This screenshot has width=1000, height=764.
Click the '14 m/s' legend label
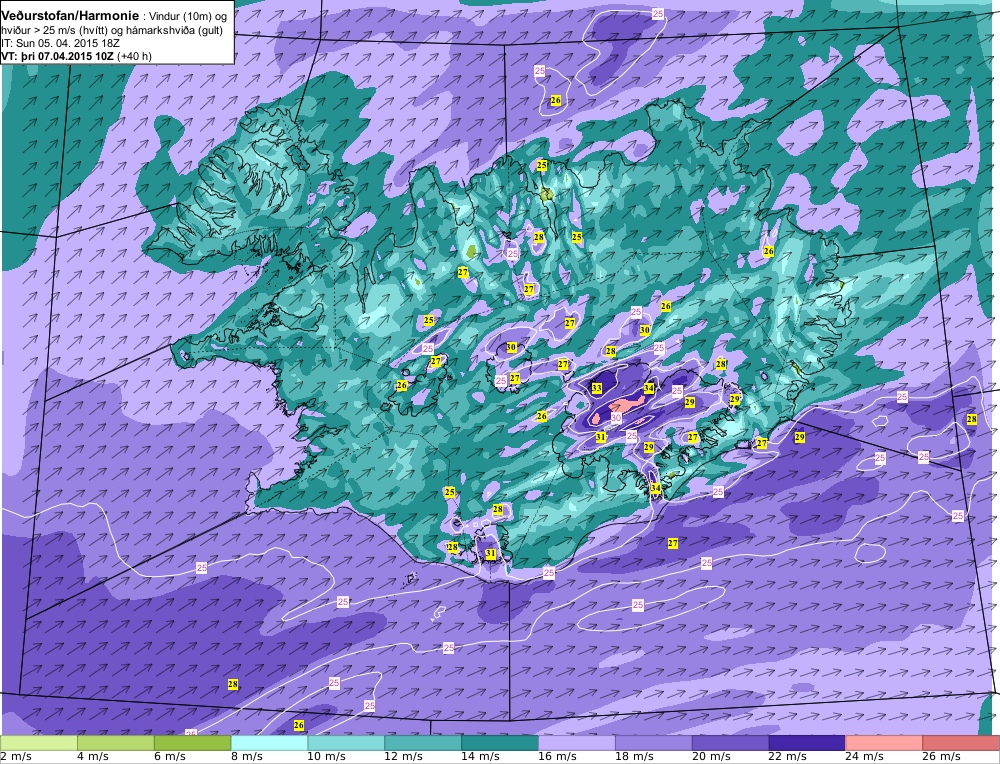coord(480,757)
